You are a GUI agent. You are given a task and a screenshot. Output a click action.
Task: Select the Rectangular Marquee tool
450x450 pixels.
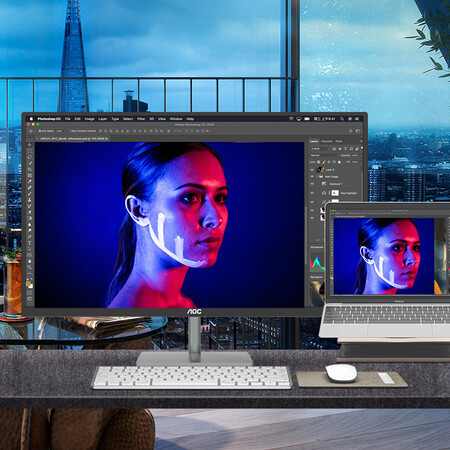click(30, 151)
